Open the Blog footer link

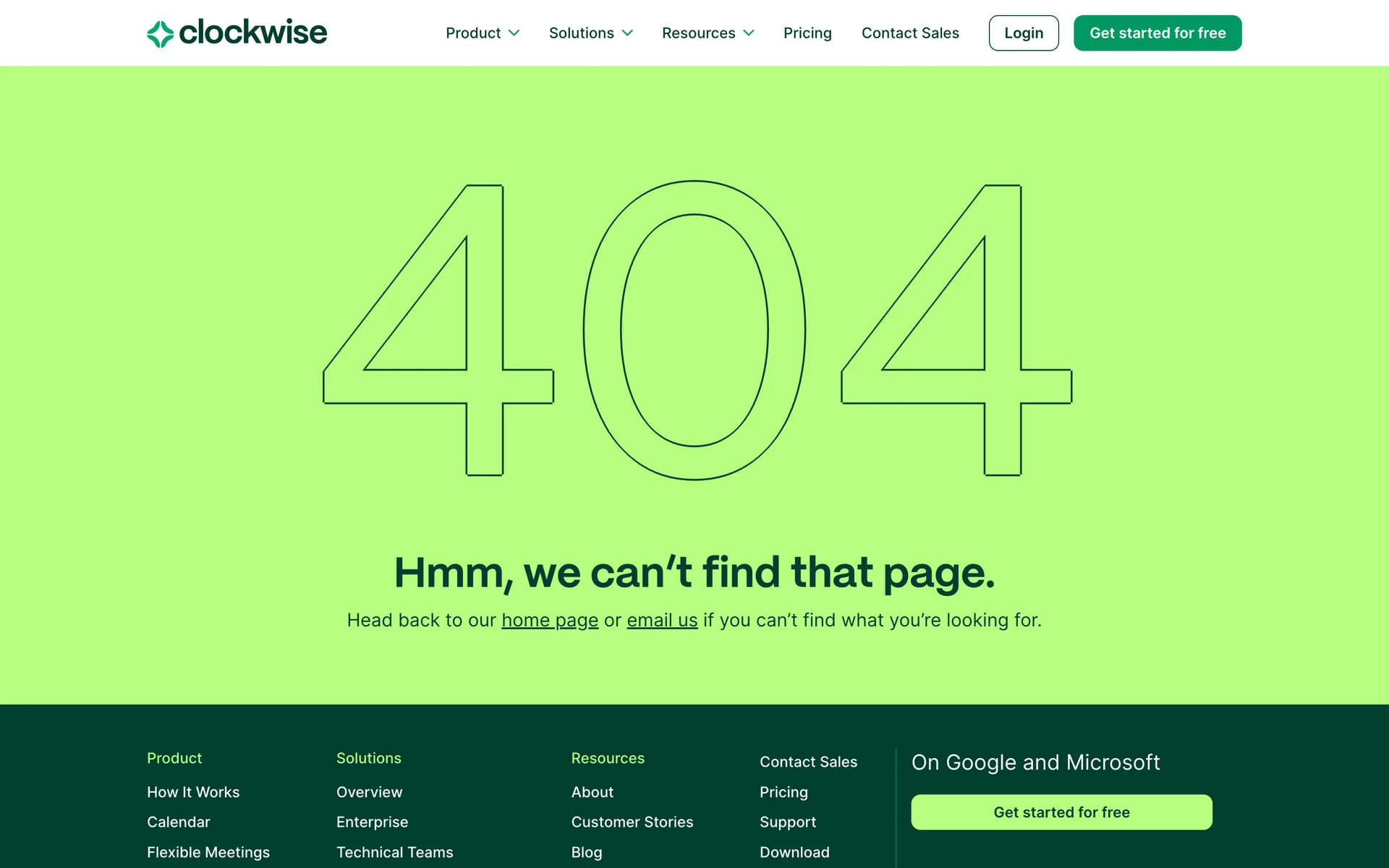pos(587,852)
